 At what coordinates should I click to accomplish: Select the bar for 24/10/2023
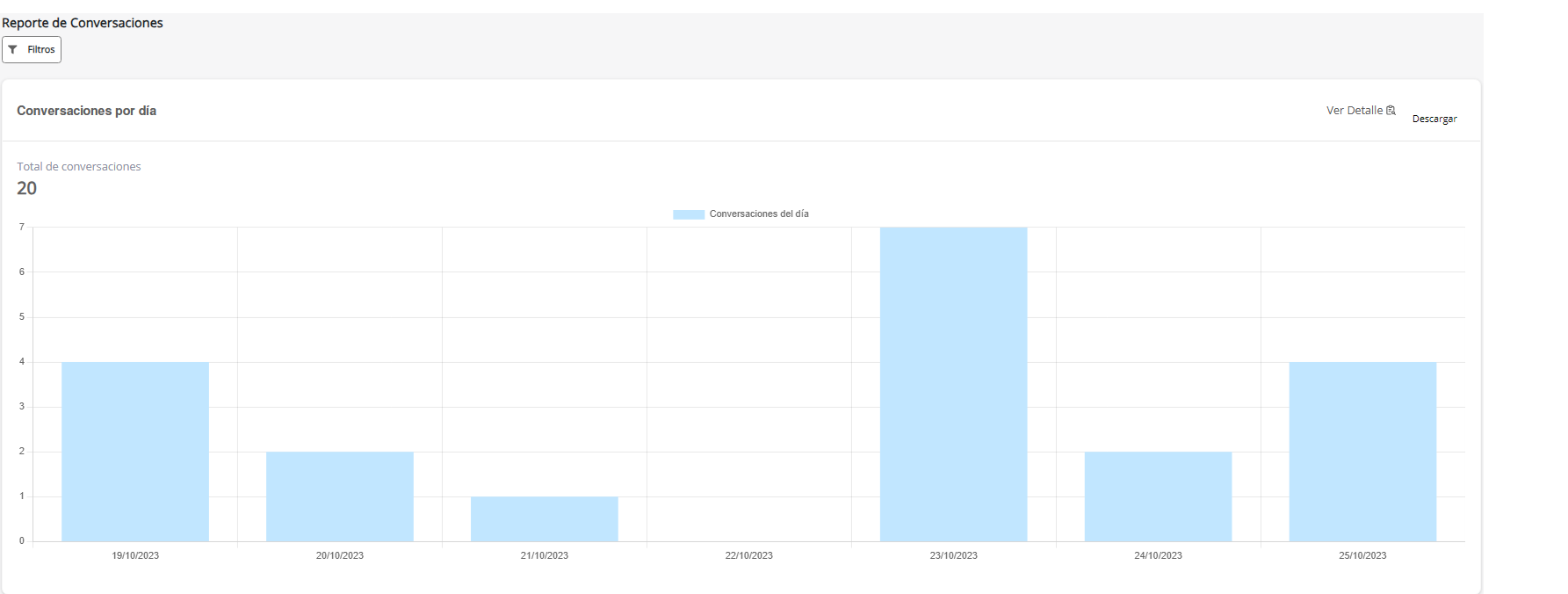1158,496
